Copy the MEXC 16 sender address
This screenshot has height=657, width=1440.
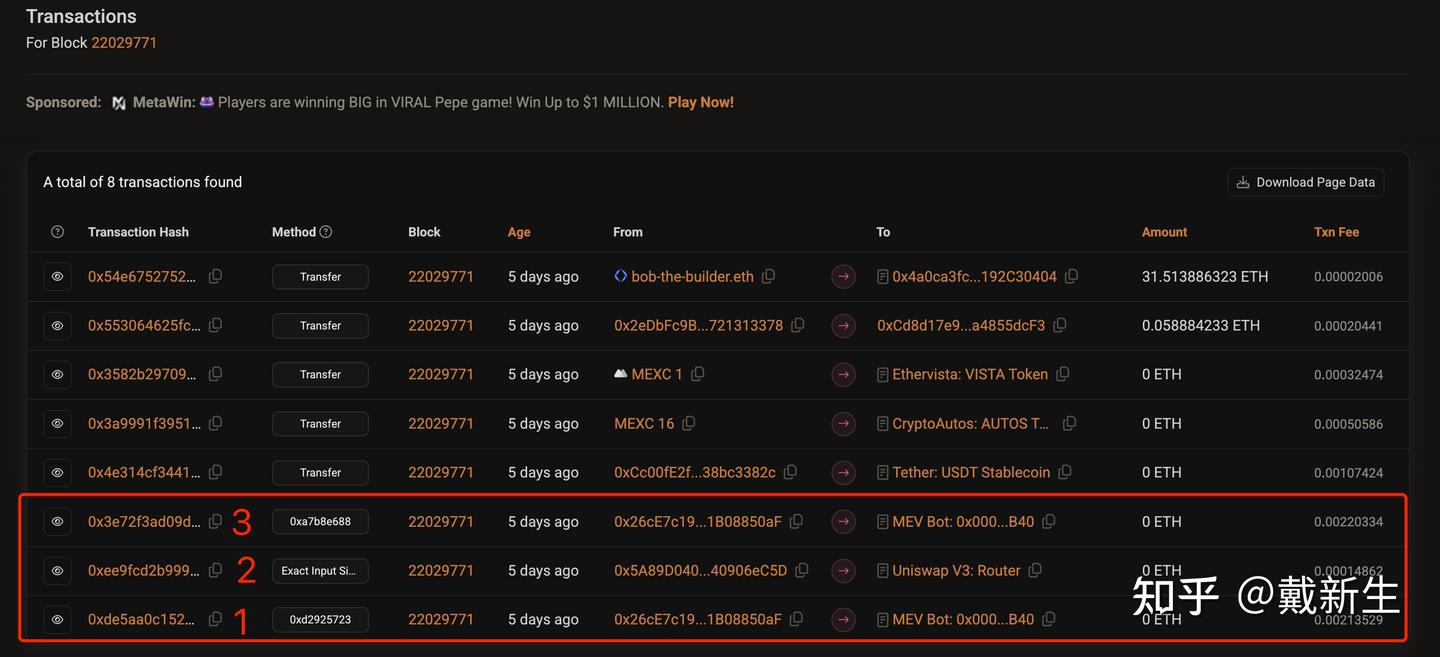pyautogui.click(x=689, y=424)
